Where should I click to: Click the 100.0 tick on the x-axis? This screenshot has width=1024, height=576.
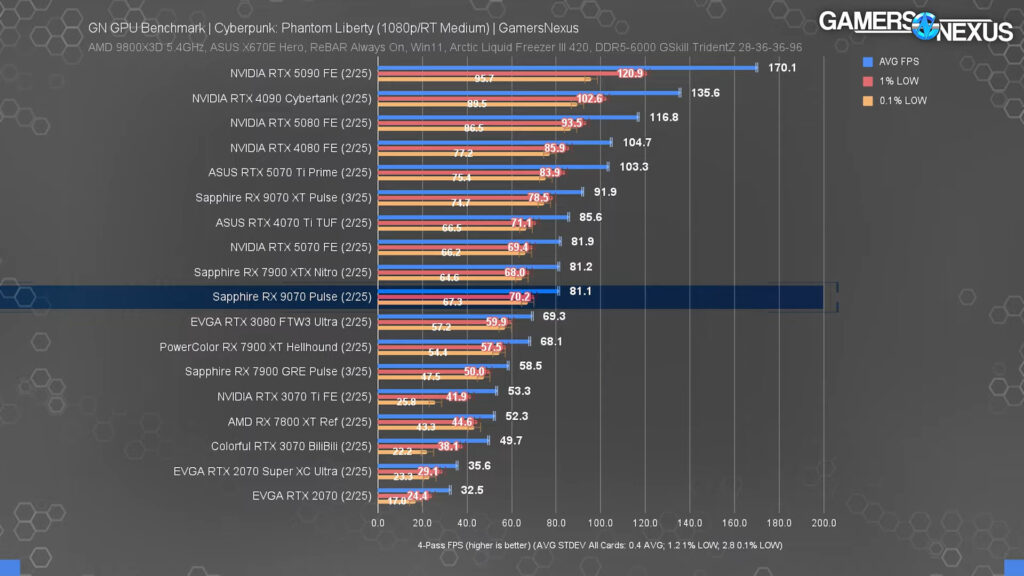600,523
